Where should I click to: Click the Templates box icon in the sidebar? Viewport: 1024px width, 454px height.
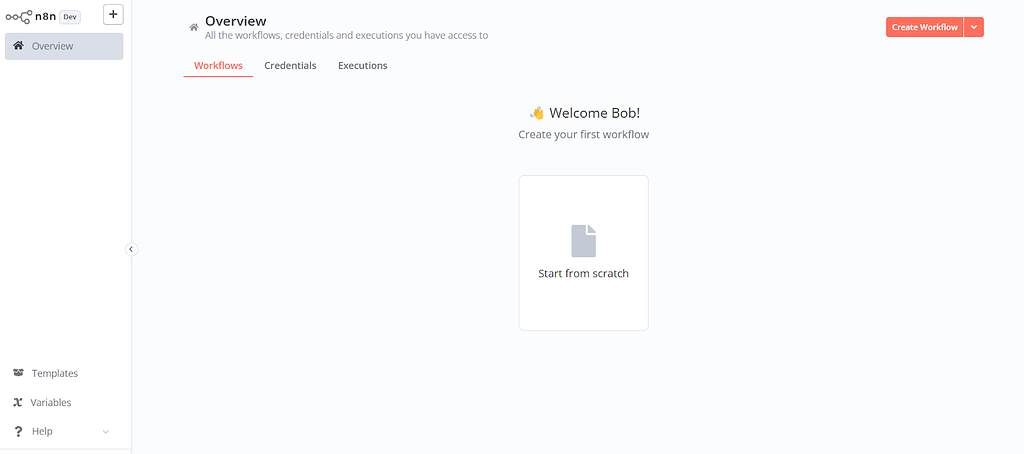pyautogui.click(x=18, y=373)
